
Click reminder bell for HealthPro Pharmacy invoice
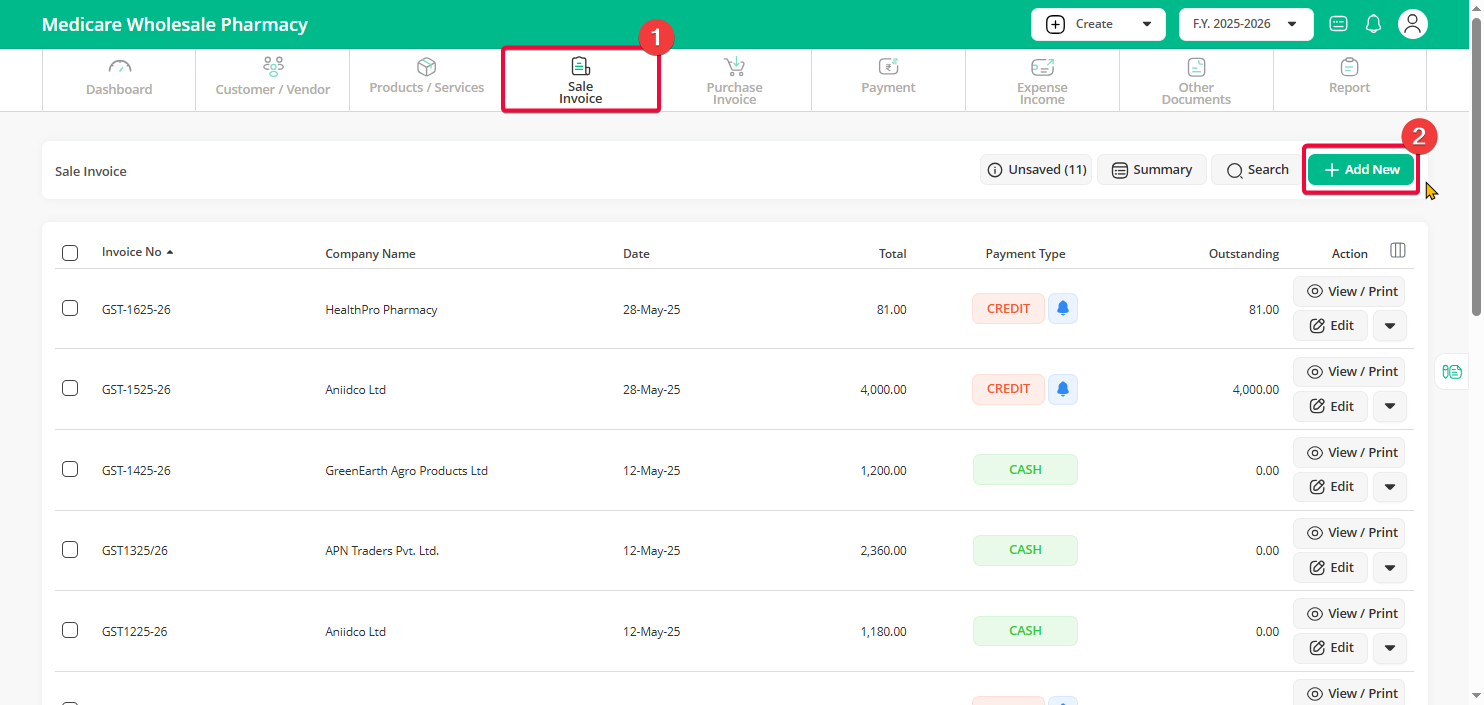tap(1063, 309)
